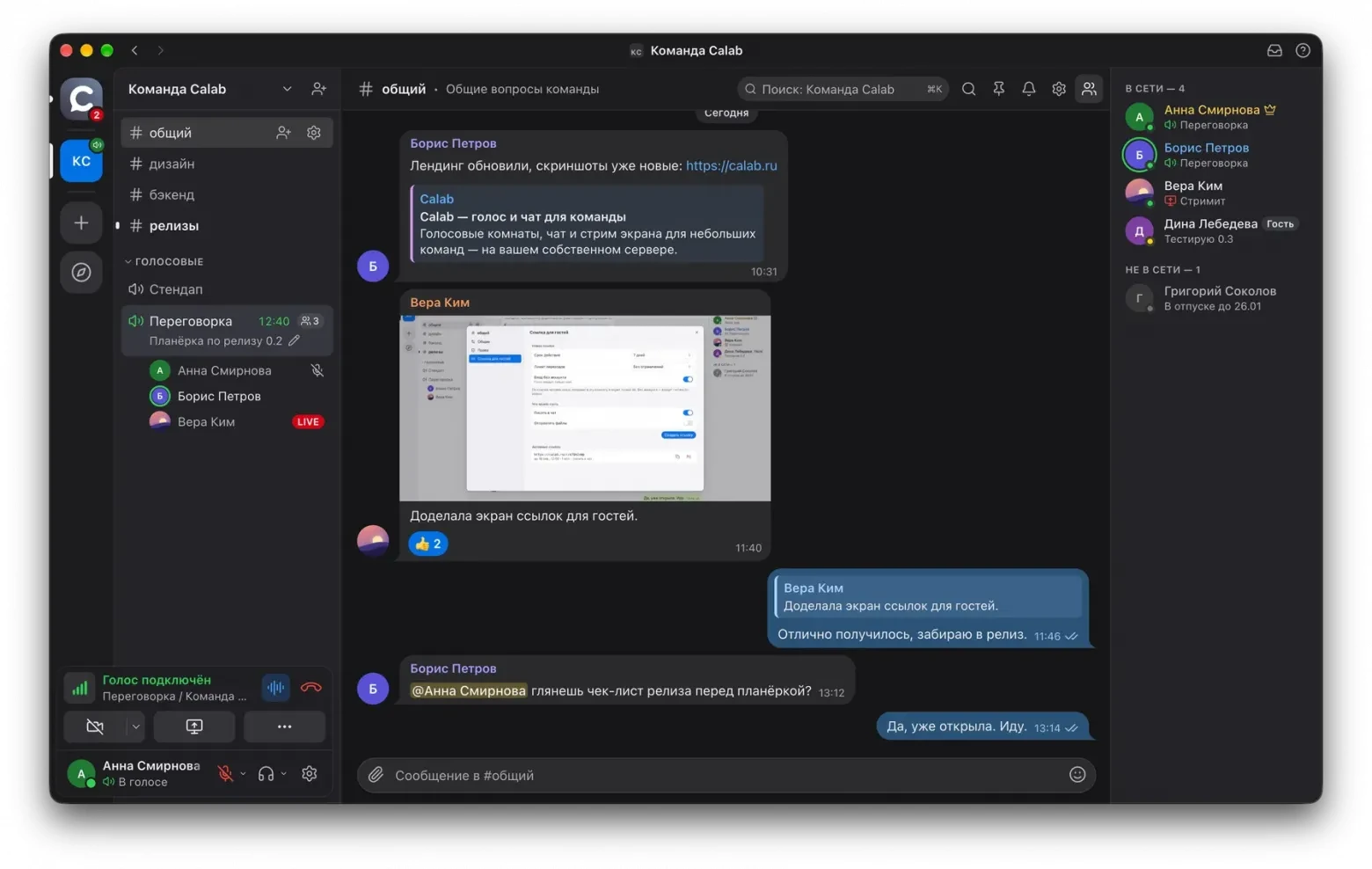Invite people icon beside Команда Calab title
The image size is (1372, 869).
click(318, 89)
